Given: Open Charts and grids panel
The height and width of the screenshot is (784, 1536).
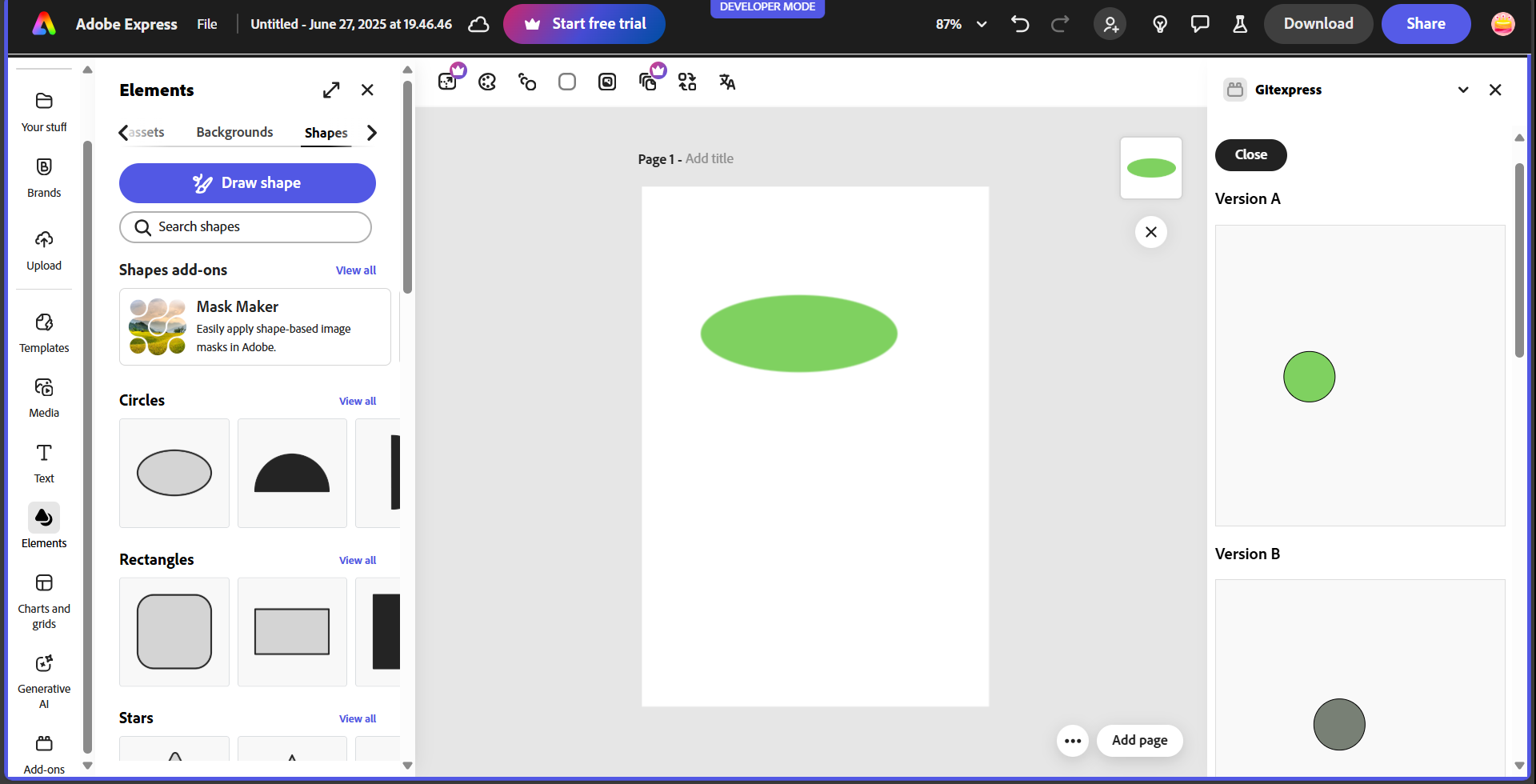Looking at the screenshot, I should 44,602.
